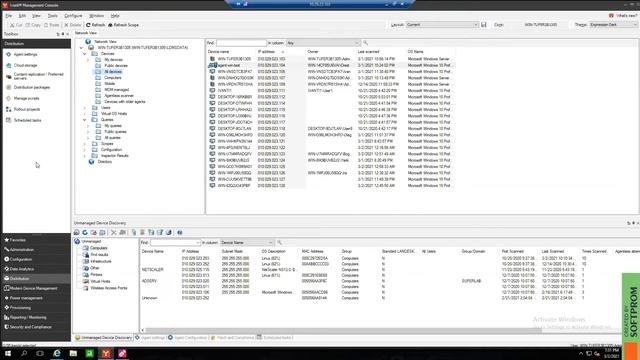Screen dimensions: 640x360
Task: Click search magnifier beside Device Name column filter
Action: click(279, 242)
